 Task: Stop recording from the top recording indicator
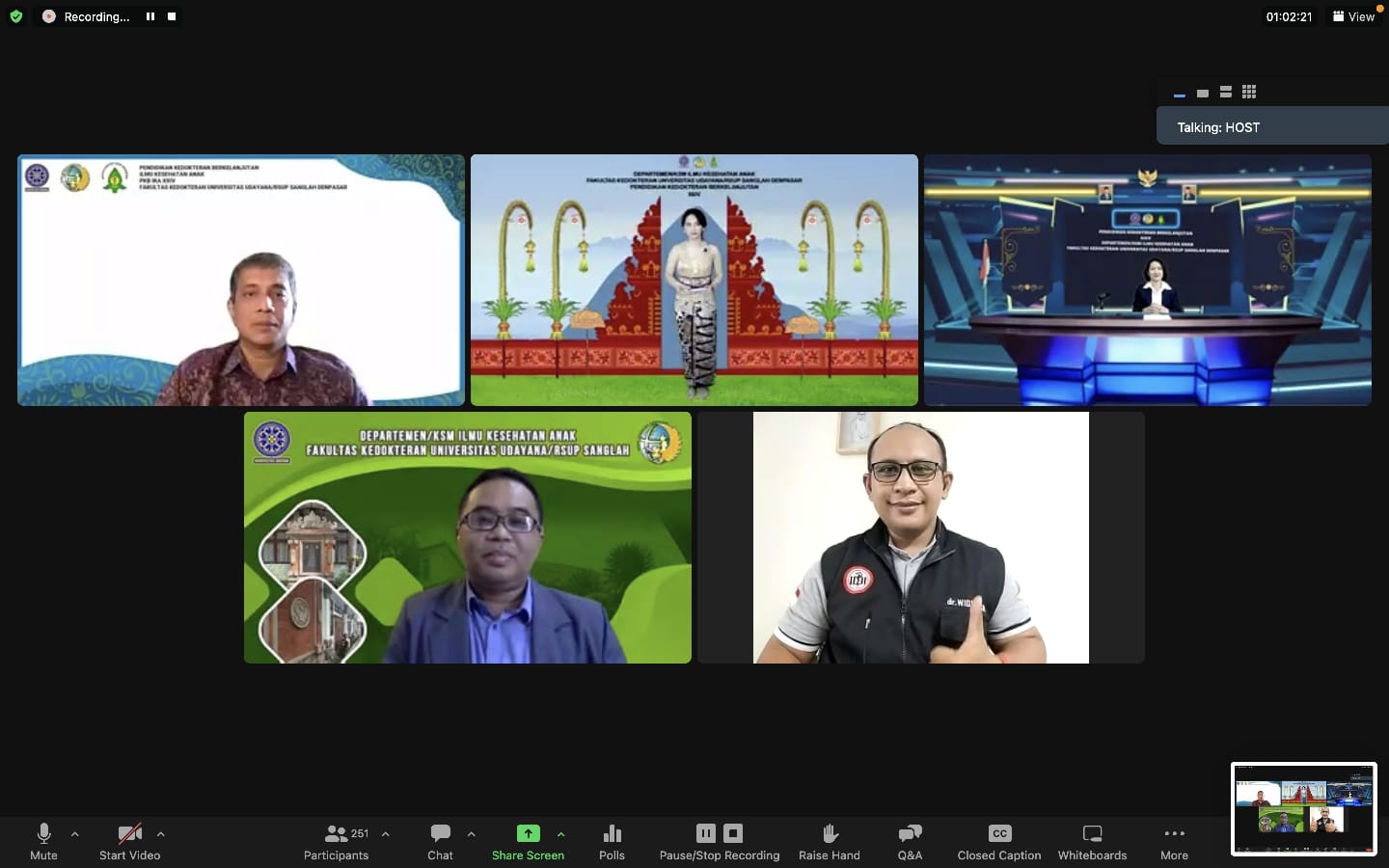pos(172,16)
